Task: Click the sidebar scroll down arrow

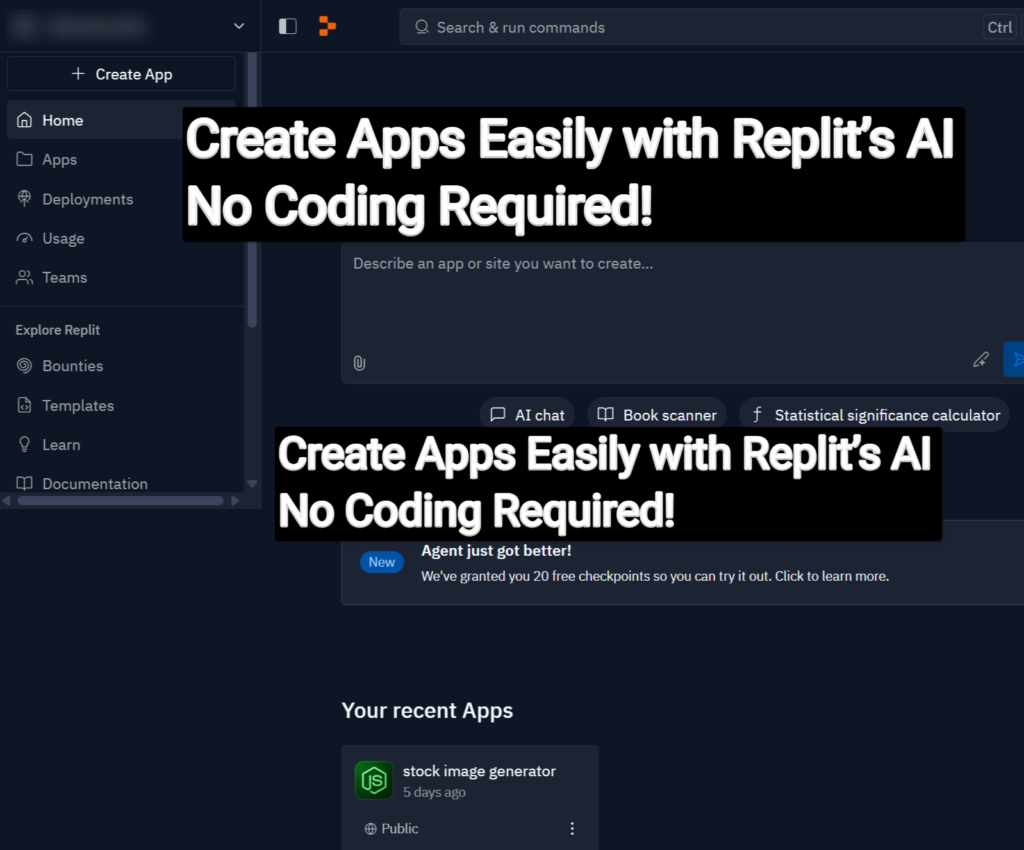Action: click(252, 485)
